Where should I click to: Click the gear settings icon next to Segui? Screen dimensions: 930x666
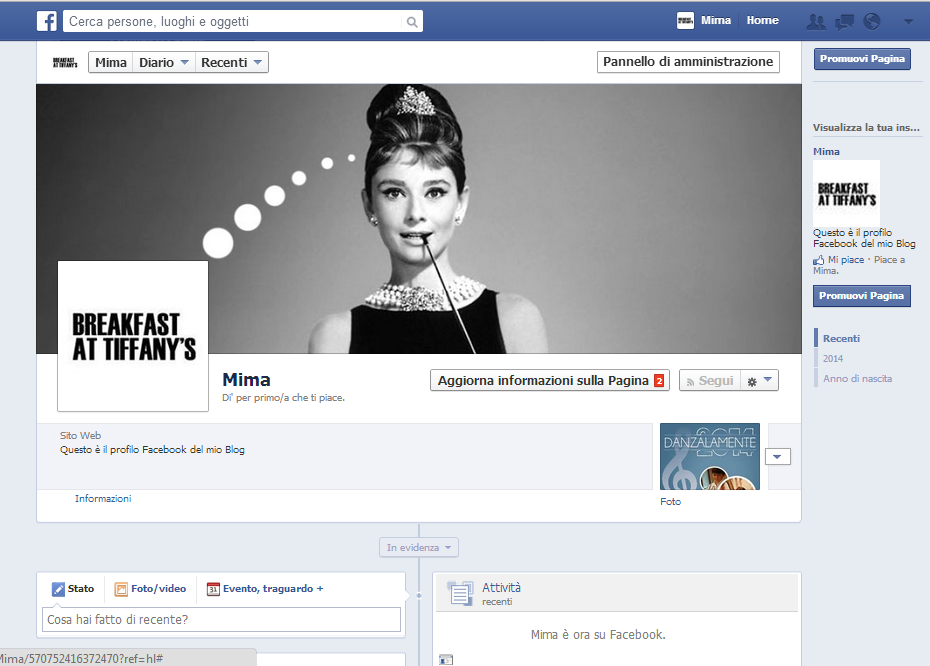click(x=751, y=382)
